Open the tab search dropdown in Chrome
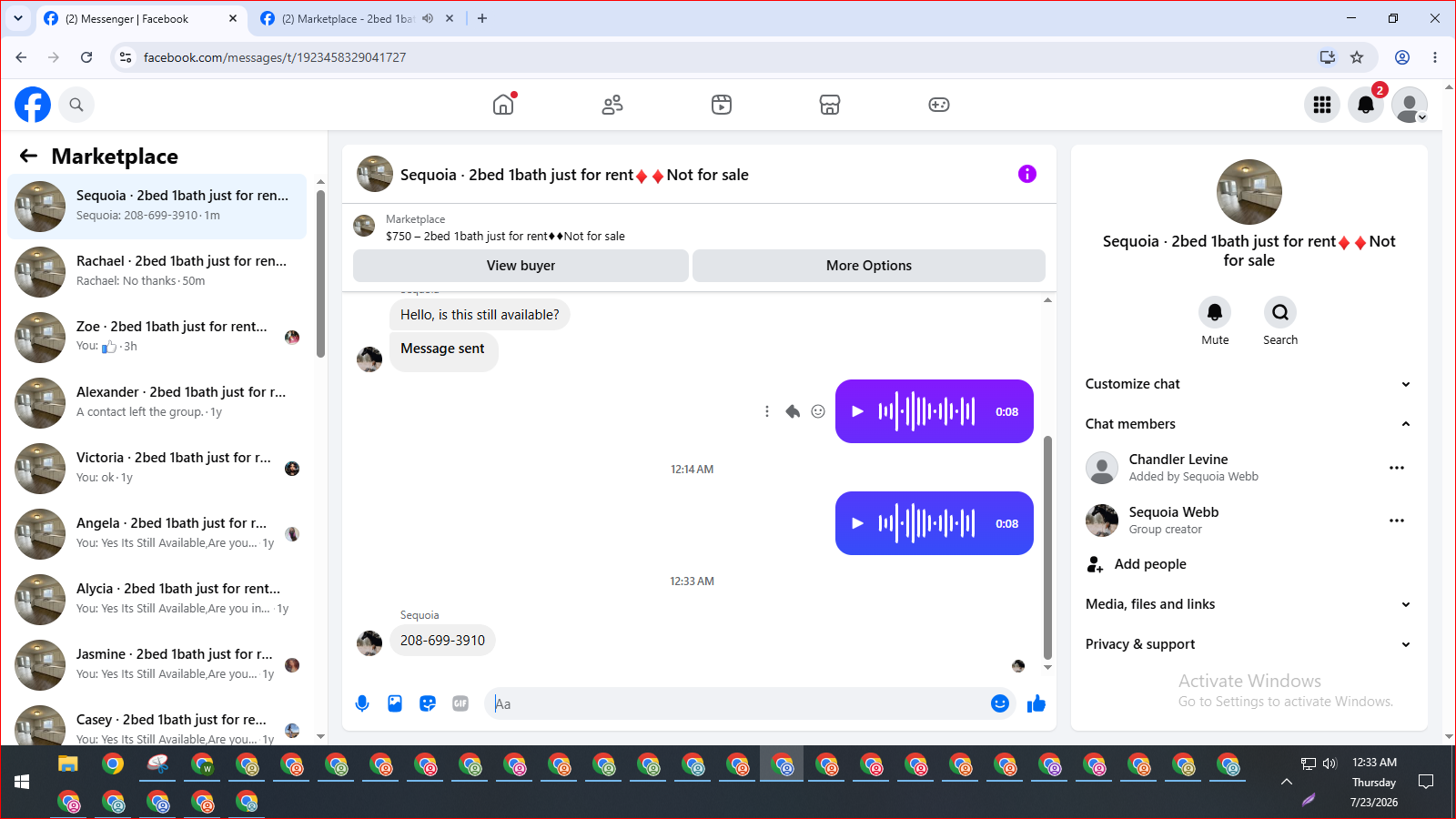Image resolution: width=1456 pixels, height=819 pixels. point(18,18)
